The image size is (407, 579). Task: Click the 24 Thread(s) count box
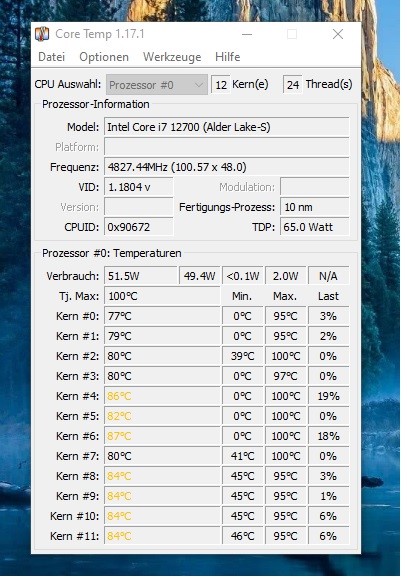pyautogui.click(x=293, y=85)
